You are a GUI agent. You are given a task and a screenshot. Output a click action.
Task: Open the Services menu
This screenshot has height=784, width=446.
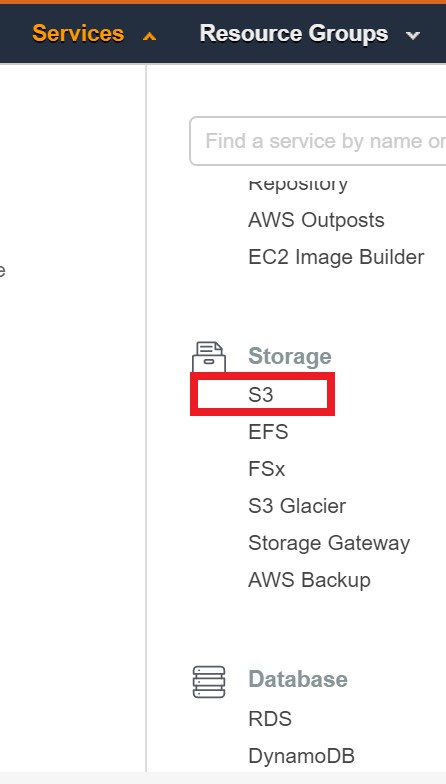point(78,34)
